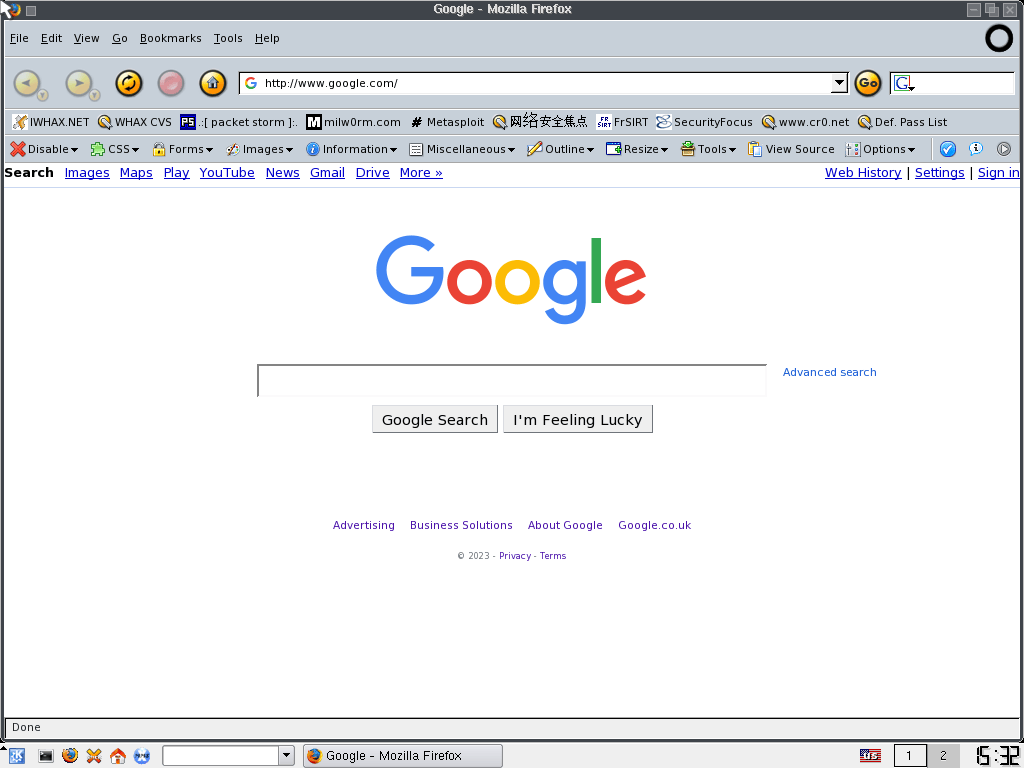Click the Back arrow navigation icon

[x=27, y=83]
